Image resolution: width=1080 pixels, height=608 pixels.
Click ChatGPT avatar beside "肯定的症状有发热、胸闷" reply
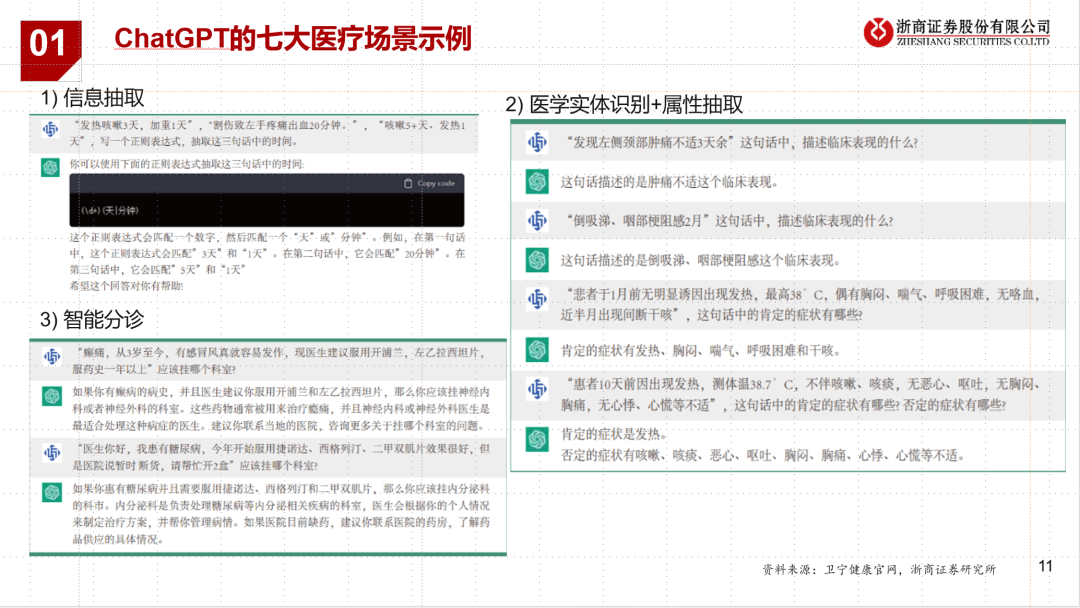point(537,350)
